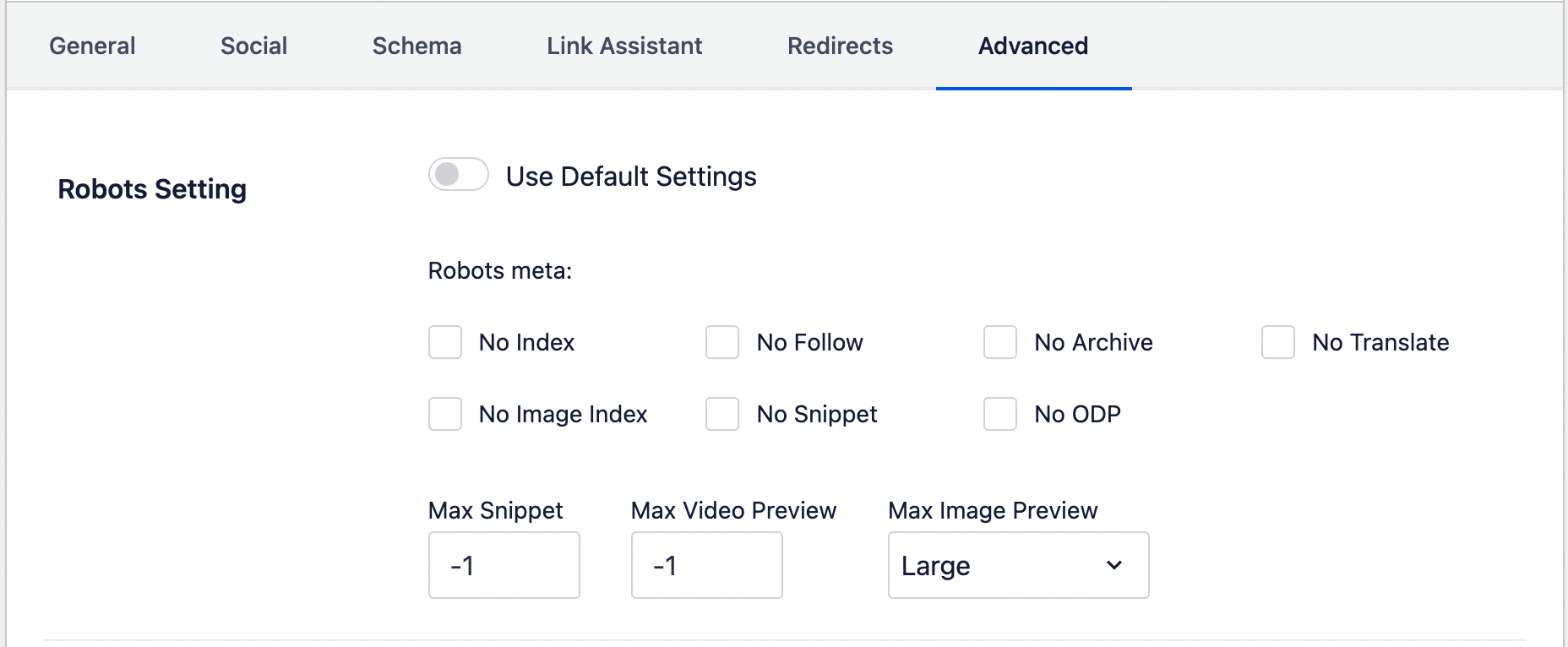The width and height of the screenshot is (1568, 647).
Task: Enable the Use Default Settings toggle
Action: (458, 175)
